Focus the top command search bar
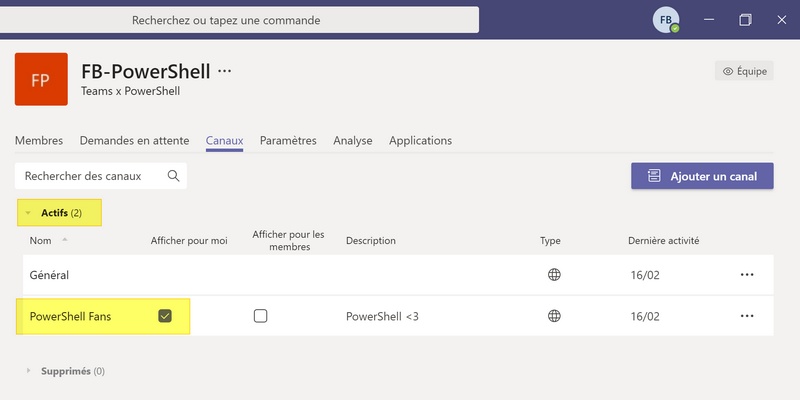The width and height of the screenshot is (800, 400). pos(240,20)
